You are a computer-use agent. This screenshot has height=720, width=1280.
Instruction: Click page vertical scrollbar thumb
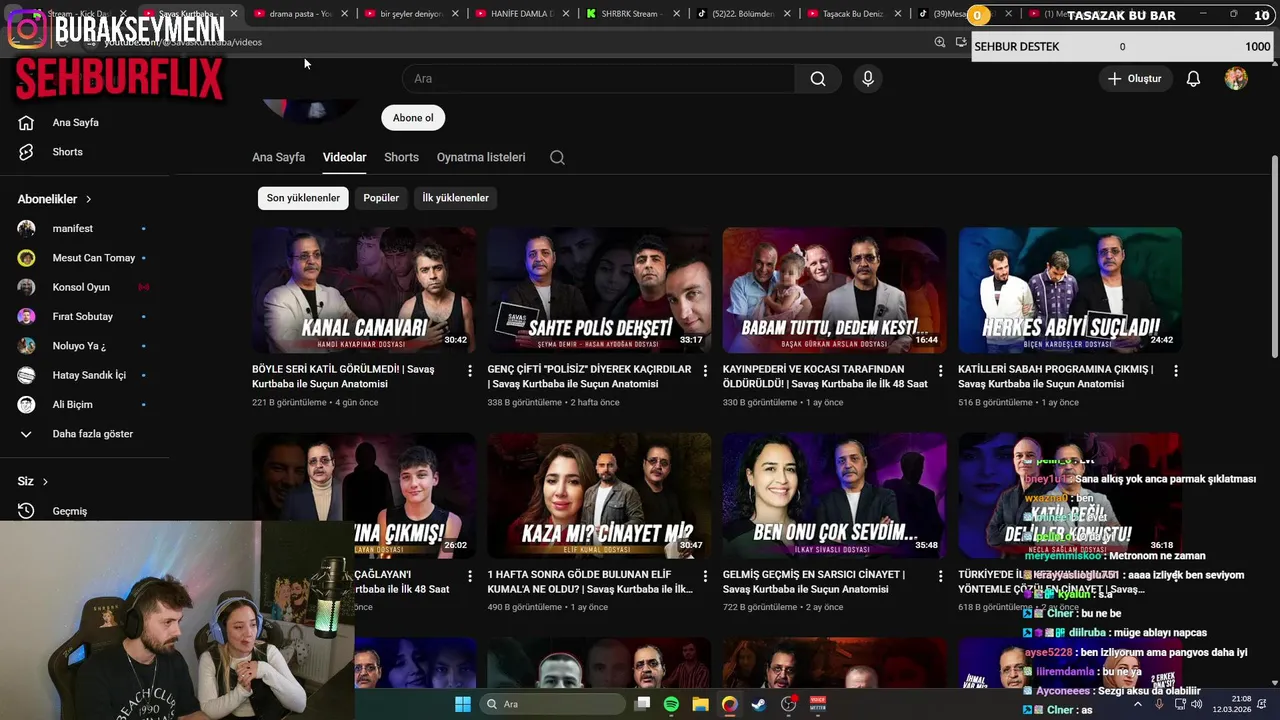pos(1275,258)
